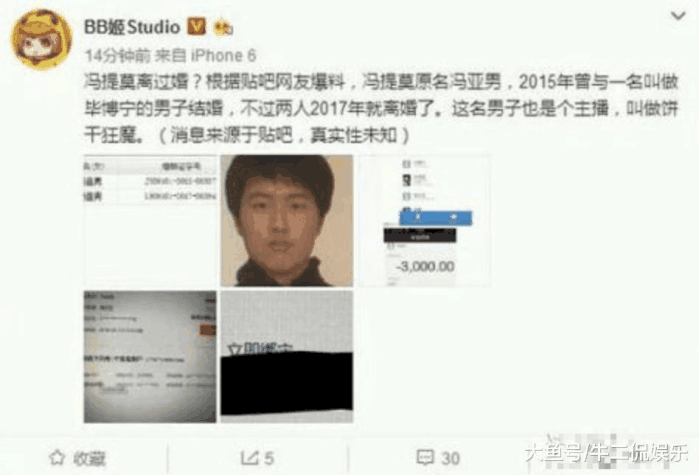Open the gray document photo thumbnail
The height and width of the screenshot is (475, 699).
pyautogui.click(x=150, y=357)
